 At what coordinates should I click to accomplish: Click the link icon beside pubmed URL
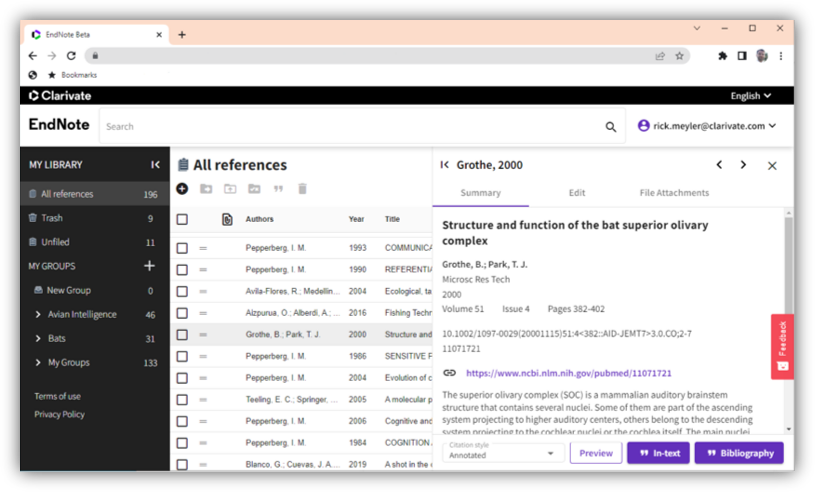tap(450, 373)
